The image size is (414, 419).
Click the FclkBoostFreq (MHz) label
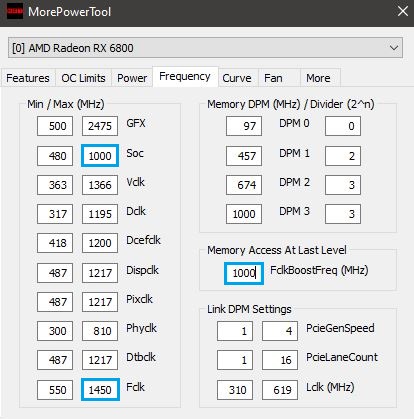pos(319,270)
